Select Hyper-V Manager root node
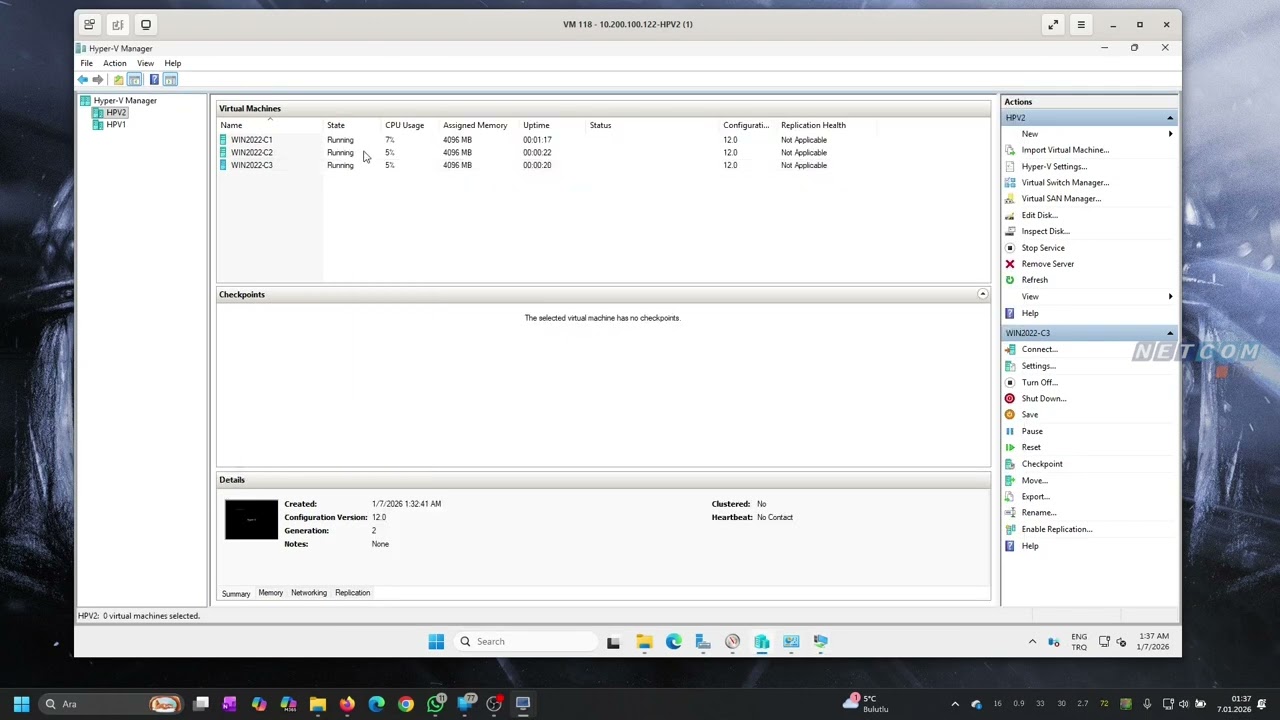 point(125,101)
